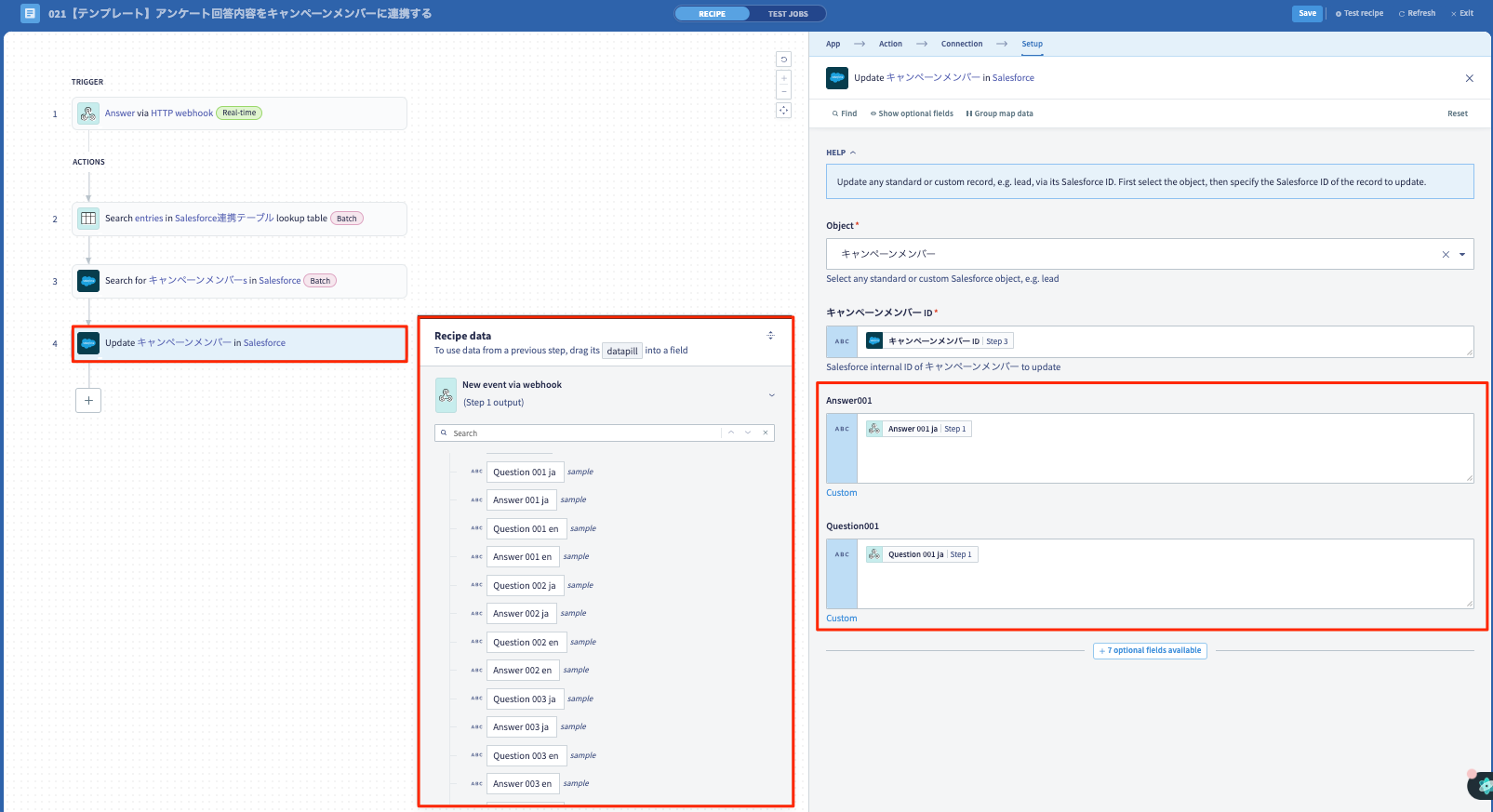Viewport: 1493px width, 812px height.
Task: Save the recipe
Action: [x=1307, y=13]
